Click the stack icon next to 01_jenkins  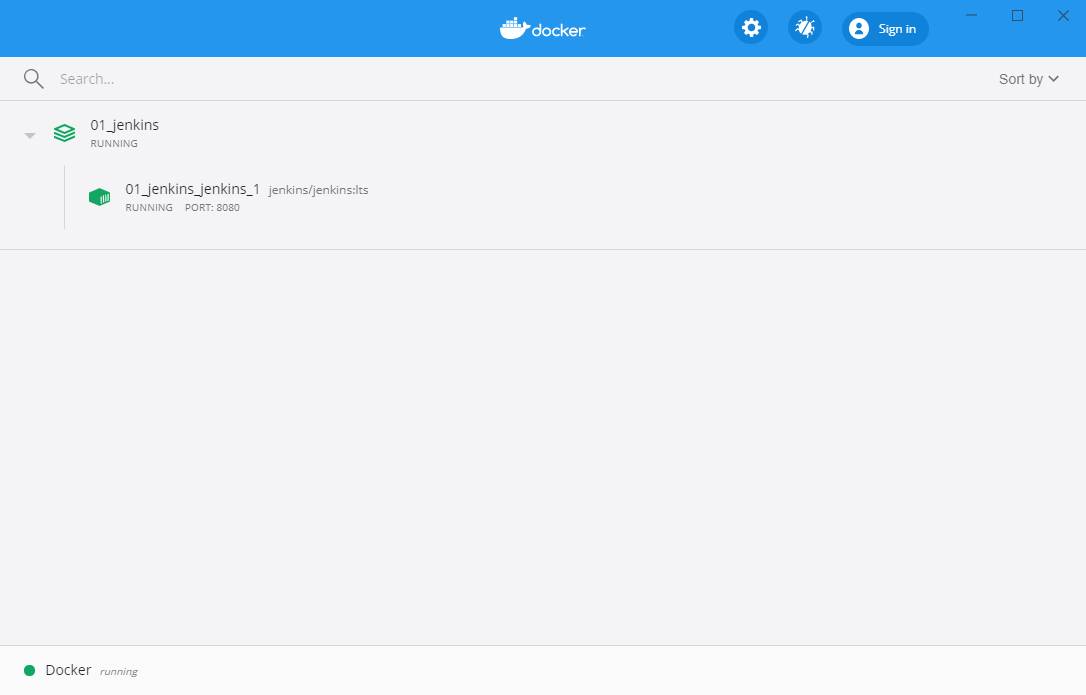pyautogui.click(x=64, y=132)
